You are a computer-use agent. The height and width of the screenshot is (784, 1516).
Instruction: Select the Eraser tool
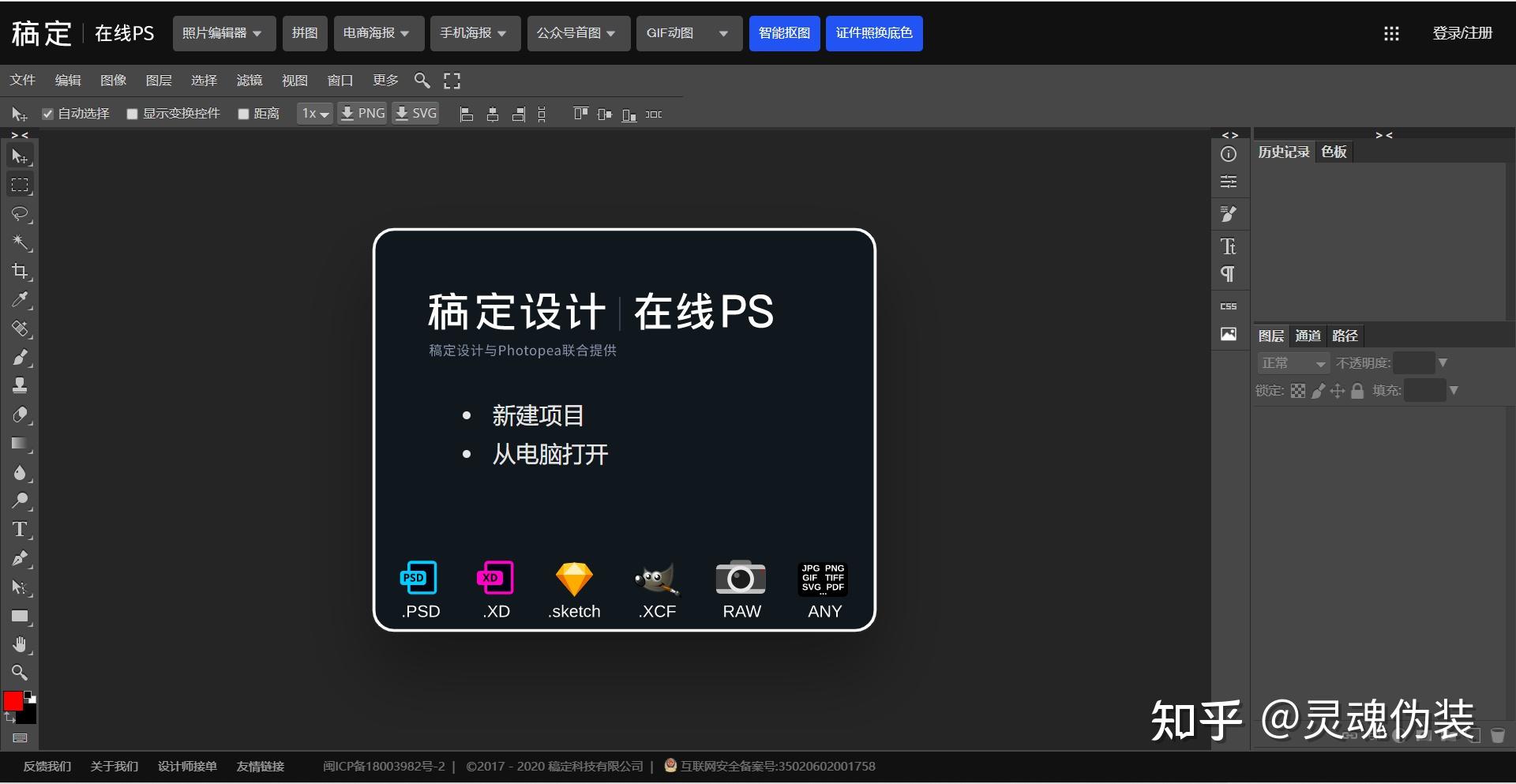click(x=20, y=415)
